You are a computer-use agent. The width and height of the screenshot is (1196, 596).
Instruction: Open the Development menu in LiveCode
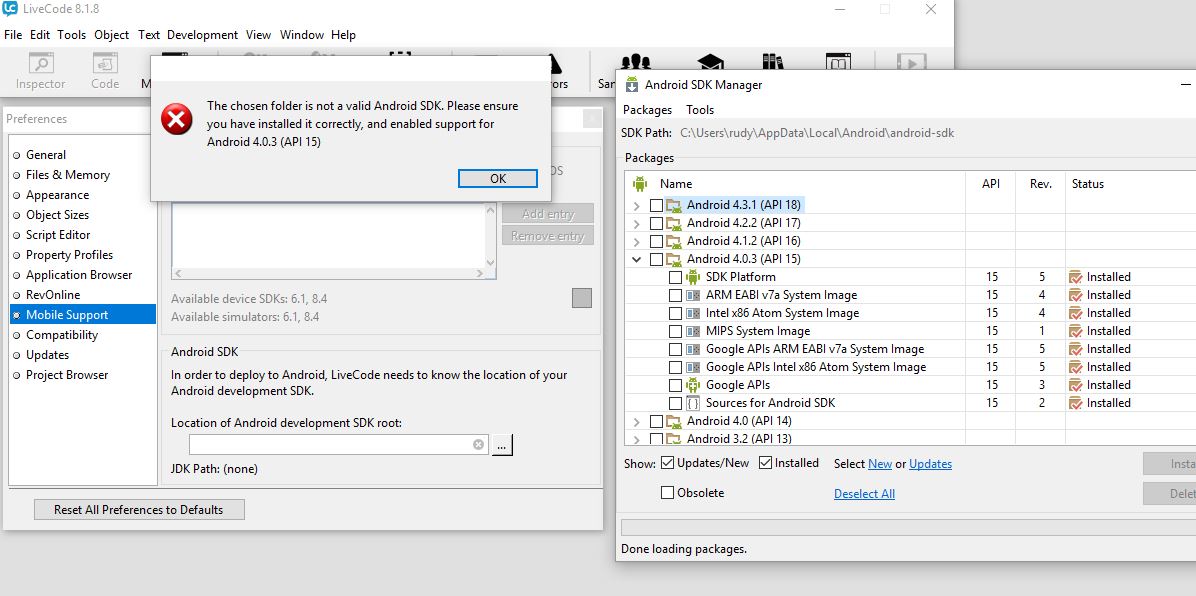[x=202, y=35]
